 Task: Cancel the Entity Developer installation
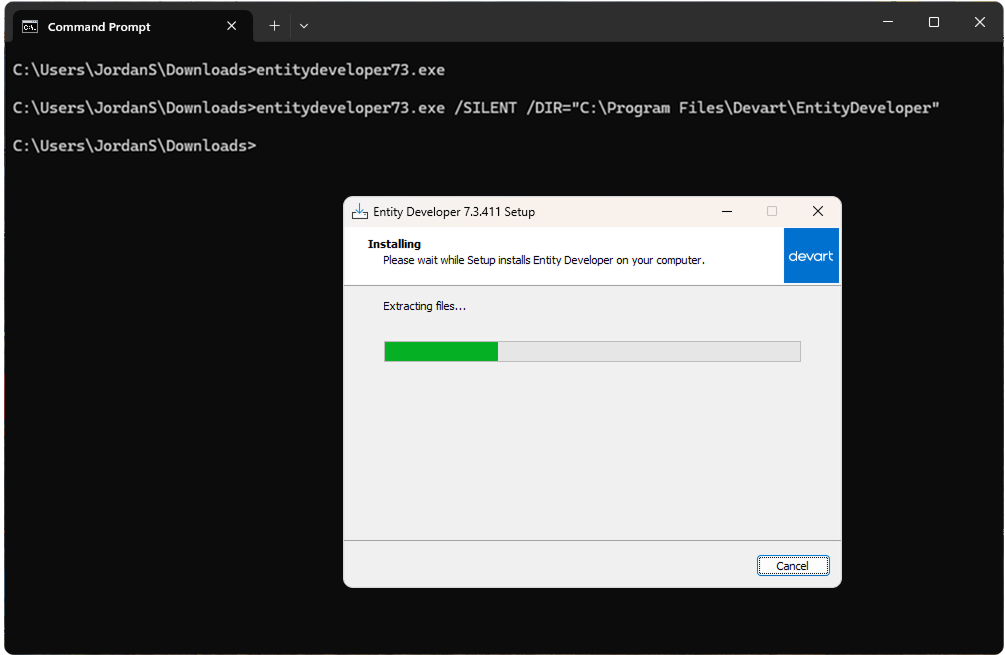coord(793,565)
